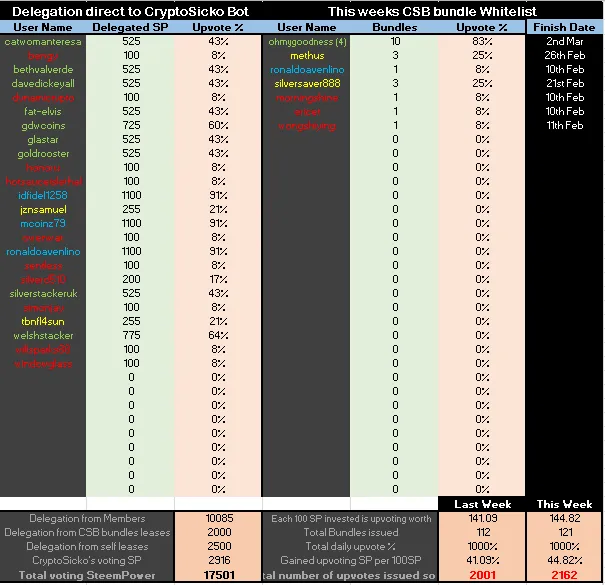The width and height of the screenshot is (605, 585).
Task: Select the 'Total Bundles issued' label
Action: (351, 533)
